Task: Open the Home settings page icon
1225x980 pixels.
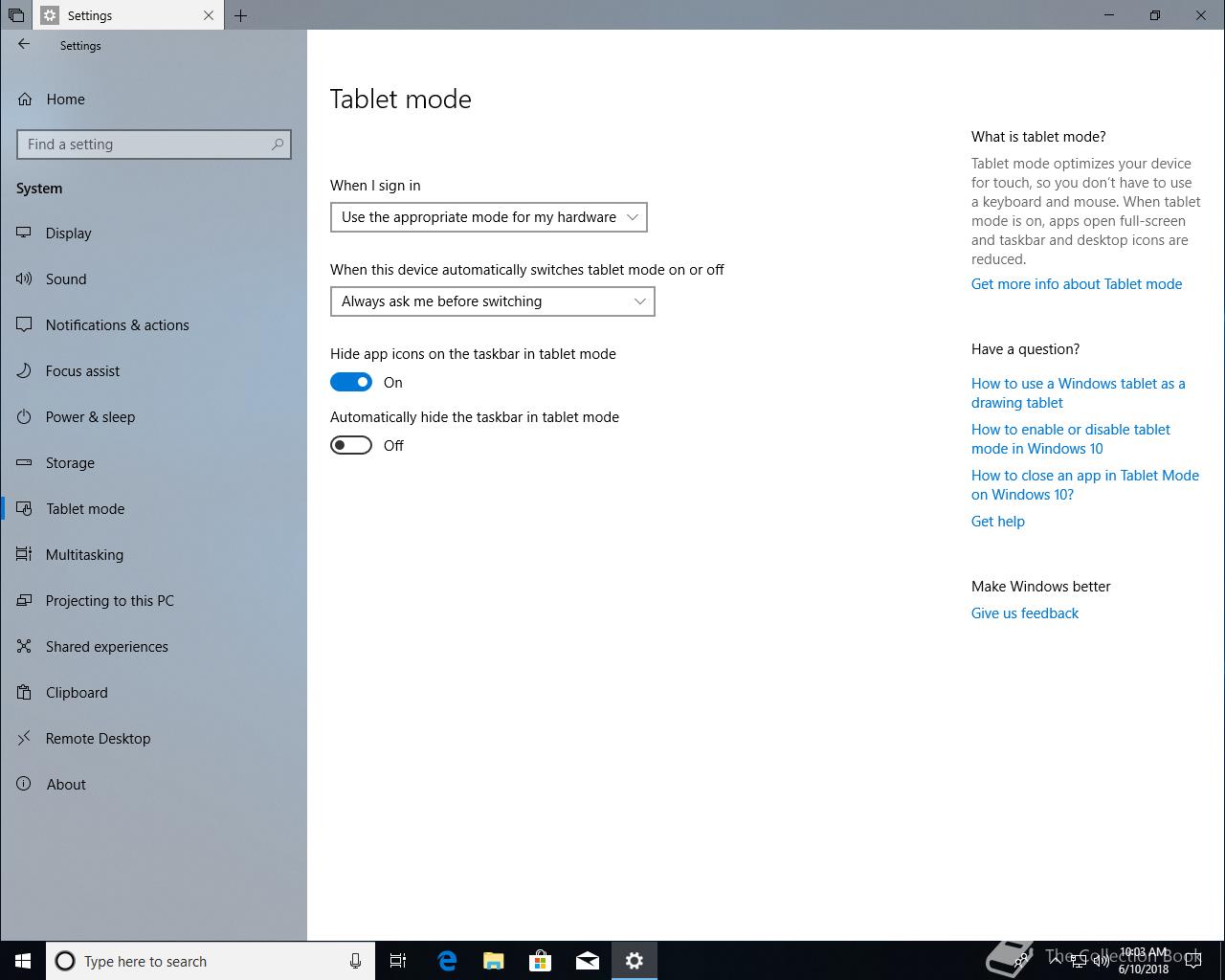Action: 25,100
